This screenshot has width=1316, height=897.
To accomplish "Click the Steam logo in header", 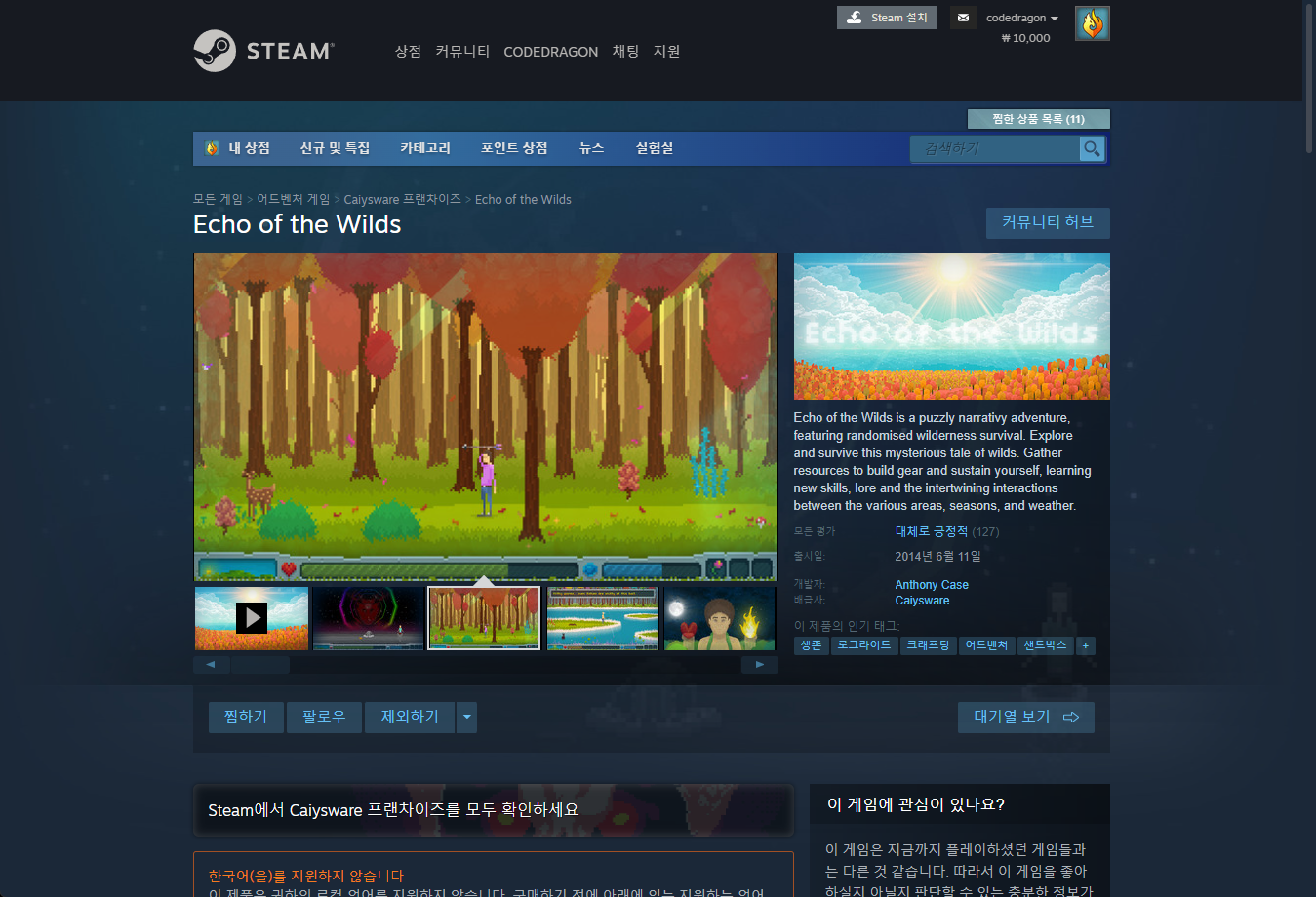I will (x=263, y=51).
